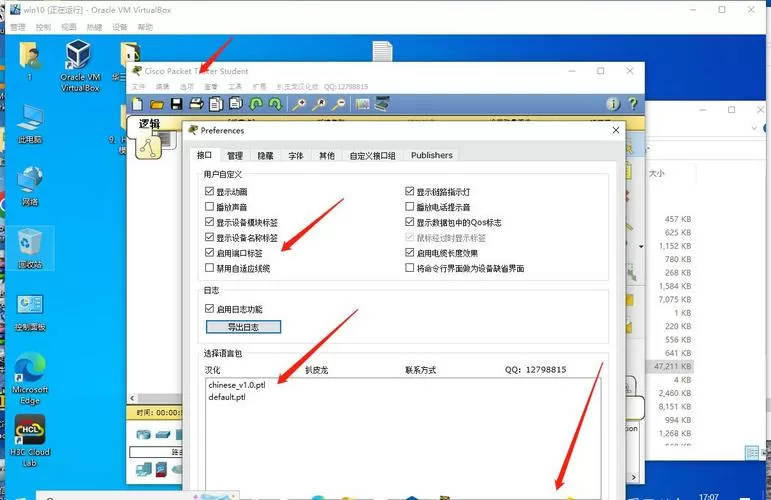This screenshot has height=500, width=771.
Task: Switch to the 自定义接口组 tab
Action: pos(372,156)
